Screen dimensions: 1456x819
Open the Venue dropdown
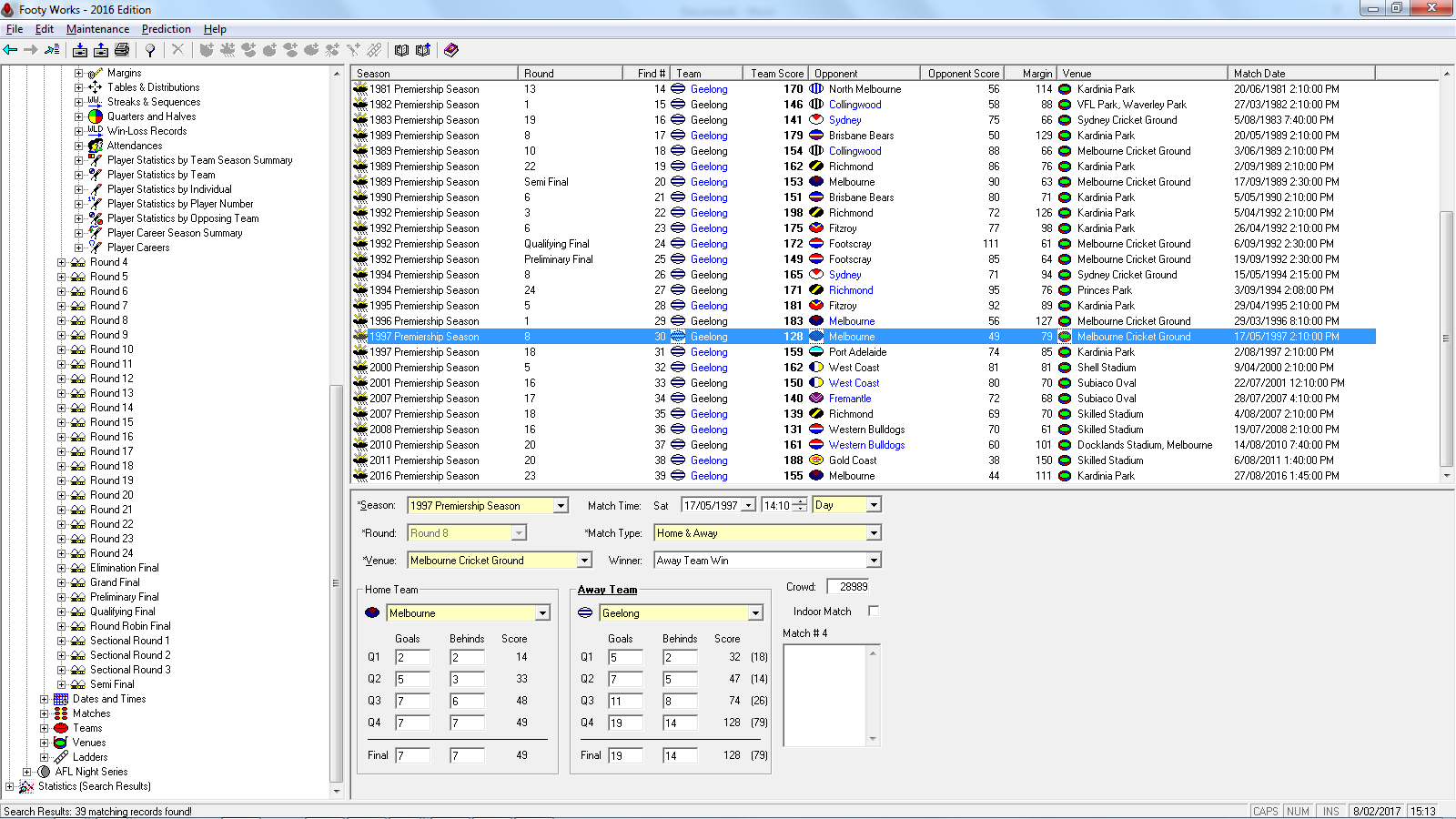click(x=584, y=561)
